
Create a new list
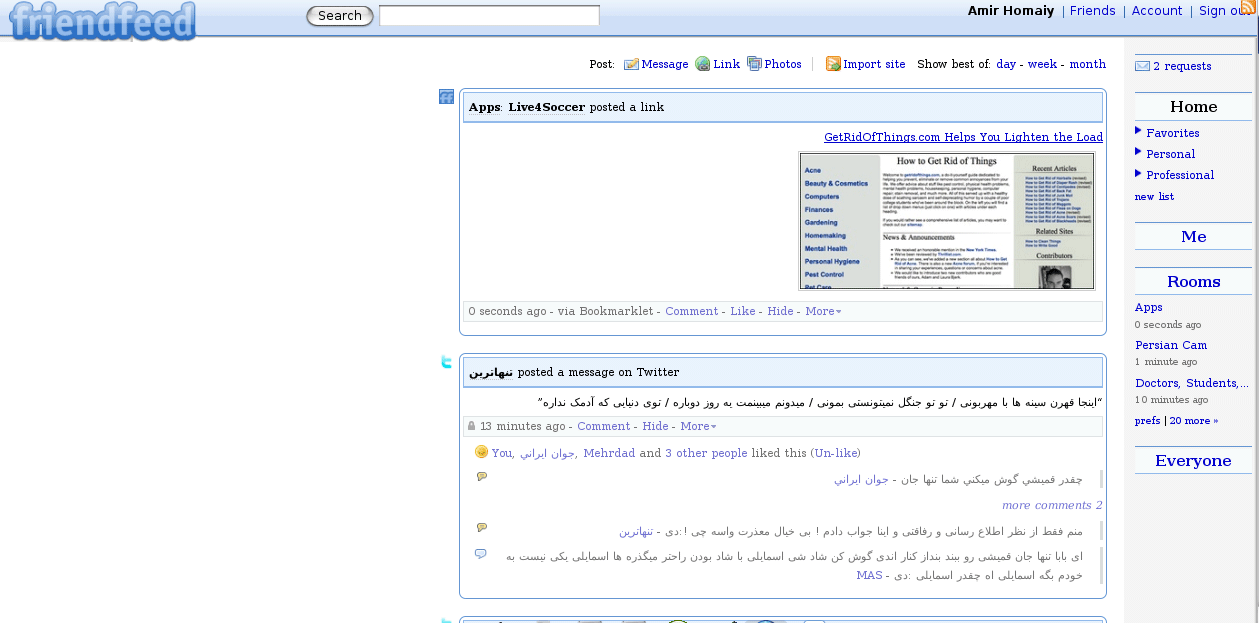[1154, 197]
